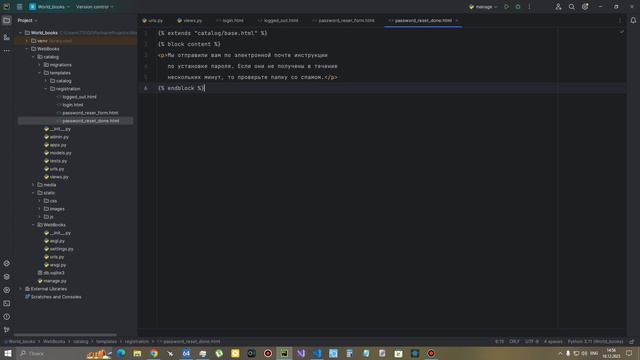Switch to the views.py tab
This screenshot has height=360, width=640.
190,20
